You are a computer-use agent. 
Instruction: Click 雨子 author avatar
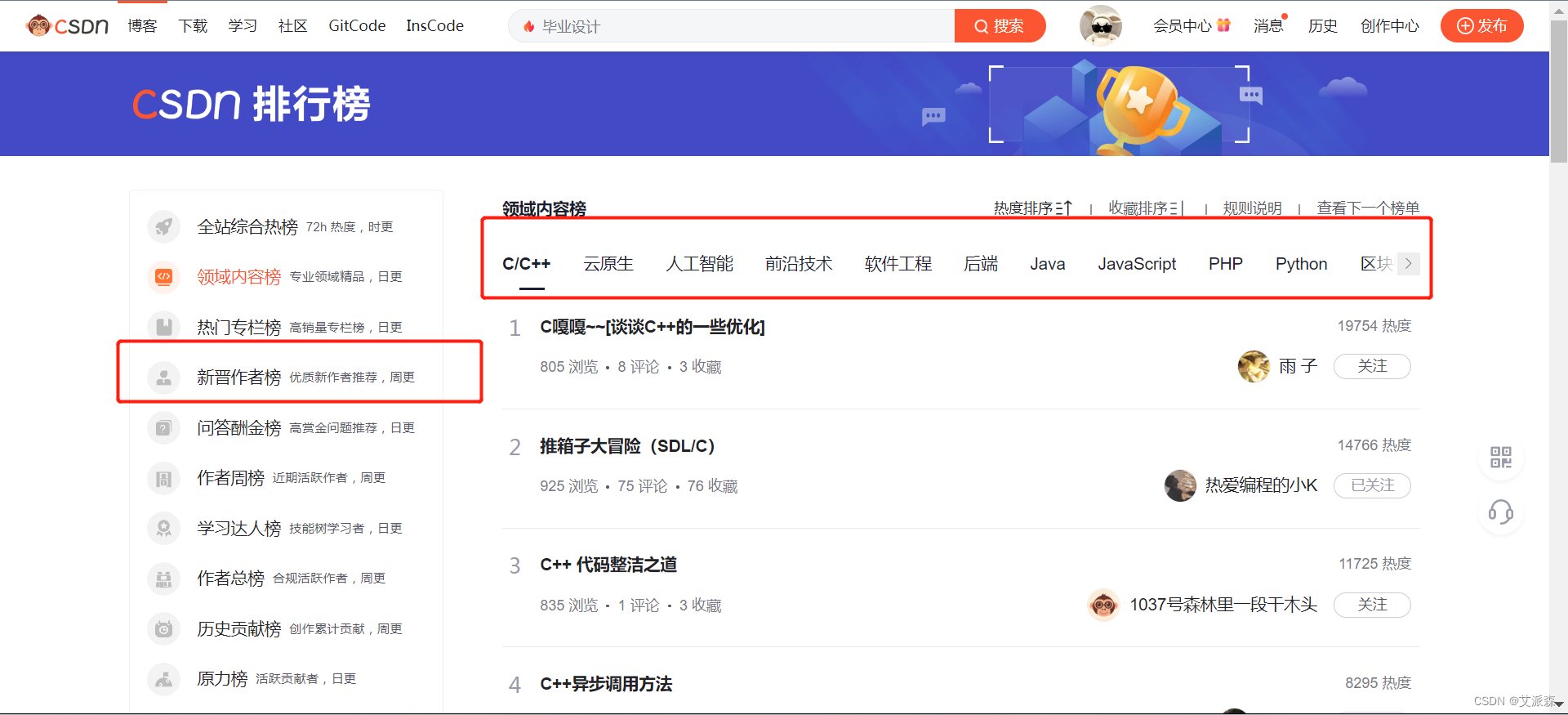[x=1254, y=366]
